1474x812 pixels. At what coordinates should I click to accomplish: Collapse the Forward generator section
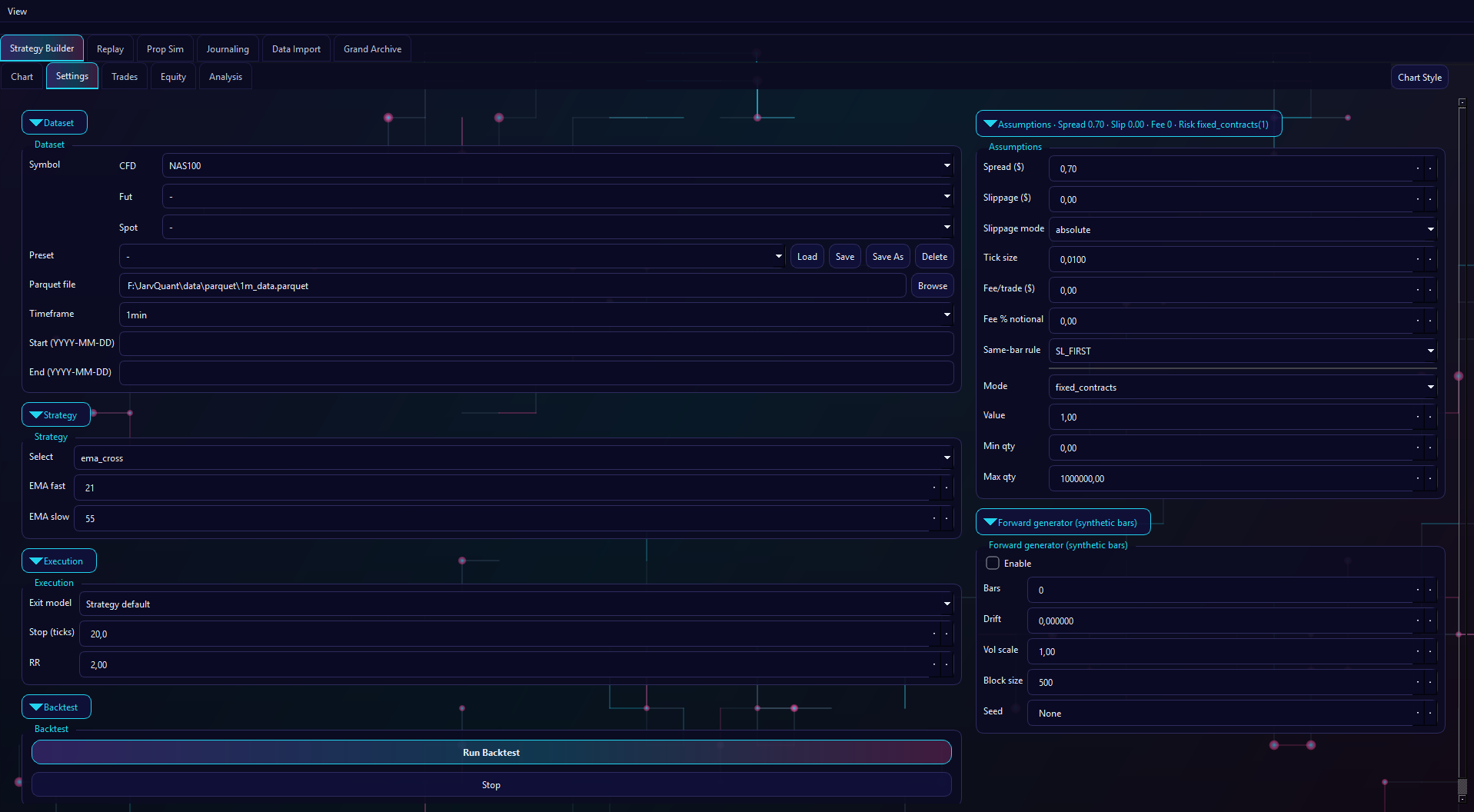pyautogui.click(x=1063, y=523)
